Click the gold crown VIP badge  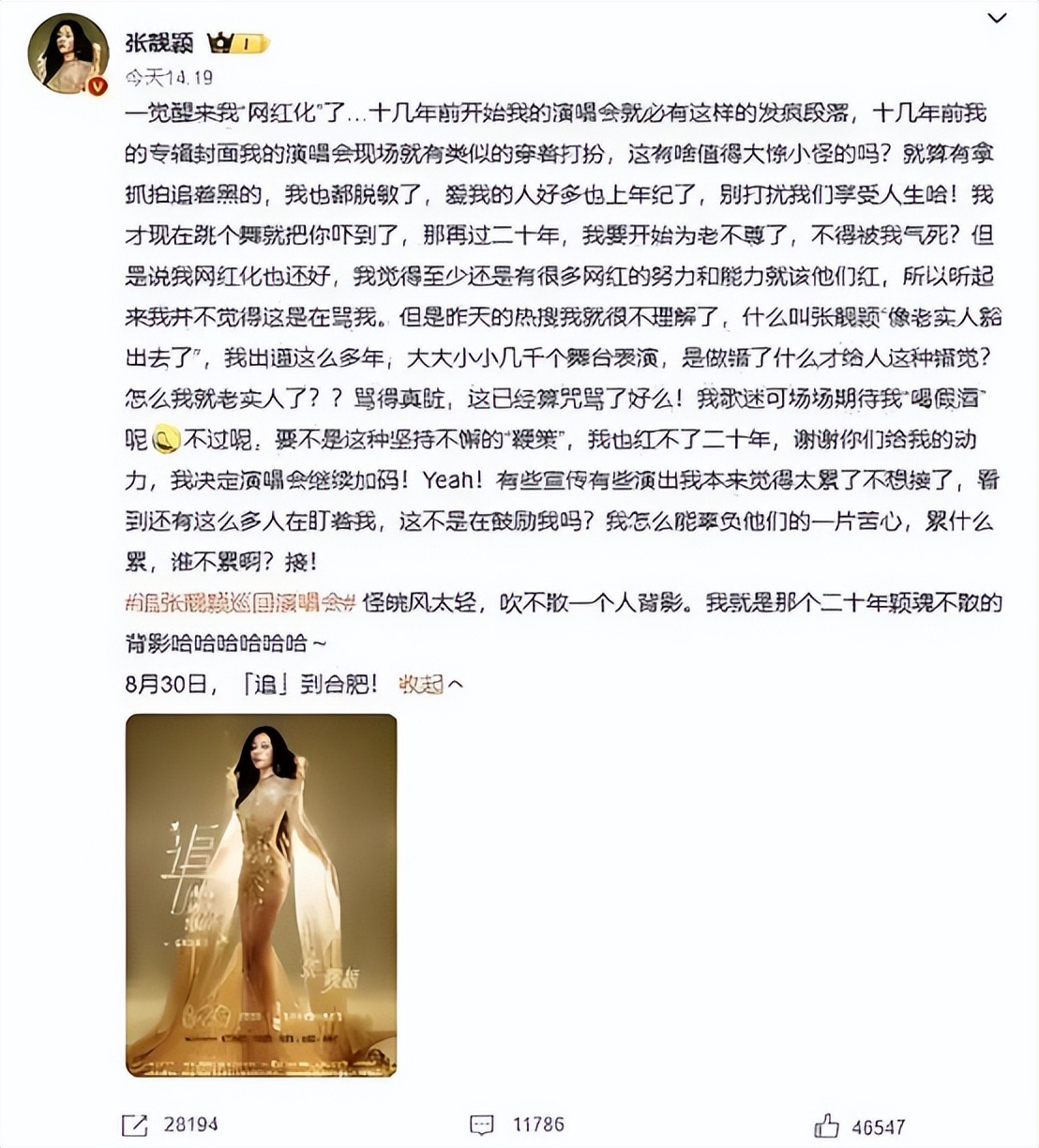[x=219, y=43]
